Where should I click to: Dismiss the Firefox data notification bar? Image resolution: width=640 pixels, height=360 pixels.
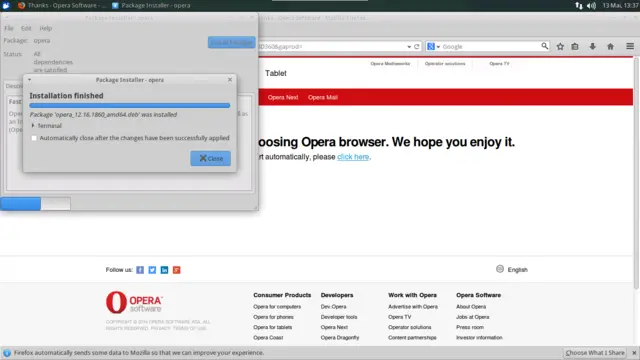(634, 353)
